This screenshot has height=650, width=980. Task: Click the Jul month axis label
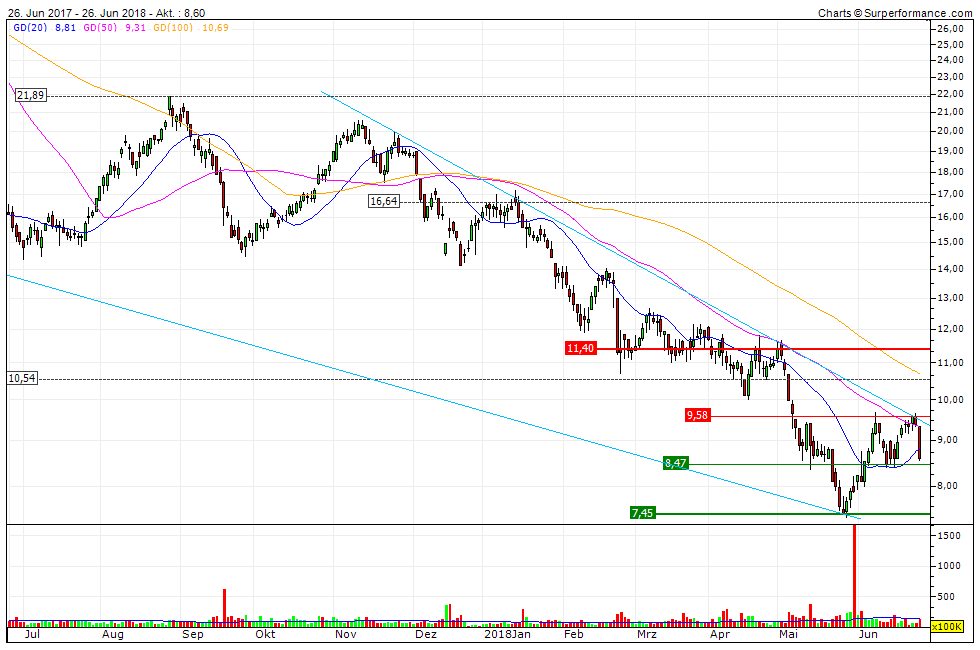click(x=32, y=634)
